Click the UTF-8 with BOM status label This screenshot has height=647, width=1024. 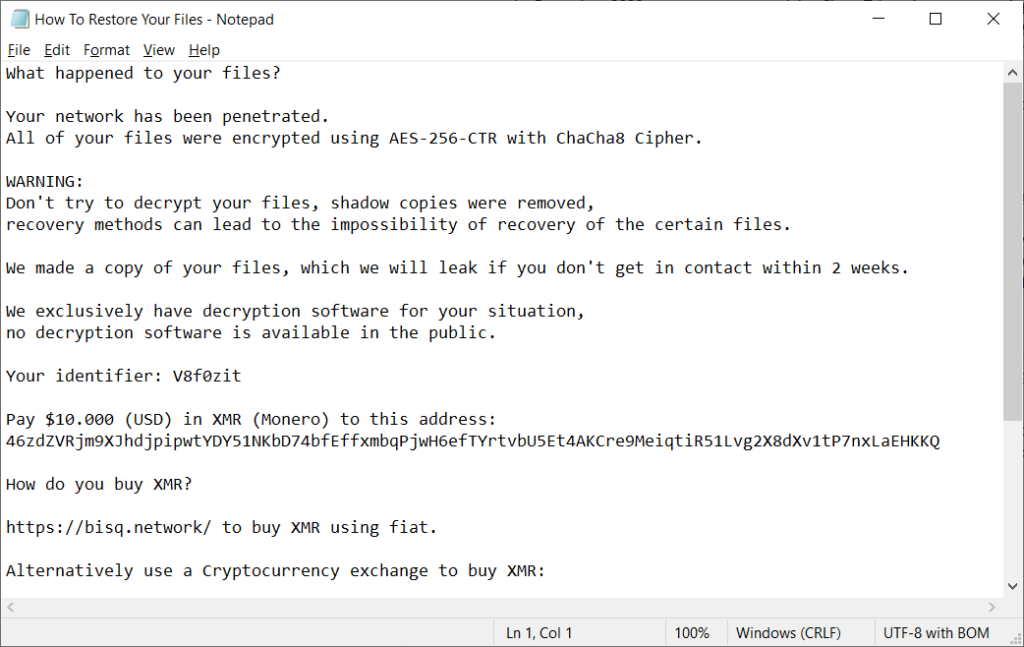pos(936,633)
